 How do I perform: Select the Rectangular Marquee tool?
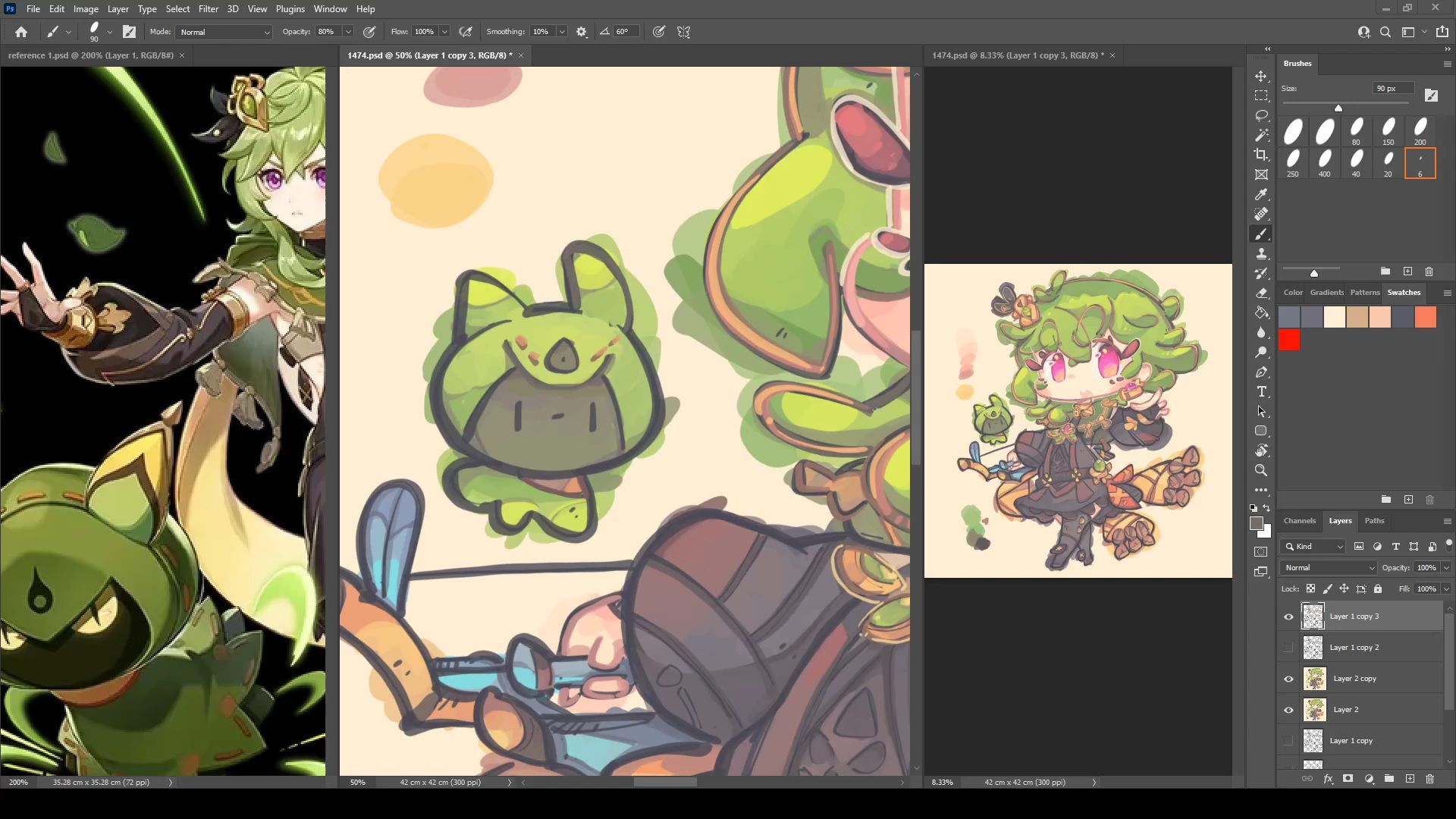tap(1261, 96)
